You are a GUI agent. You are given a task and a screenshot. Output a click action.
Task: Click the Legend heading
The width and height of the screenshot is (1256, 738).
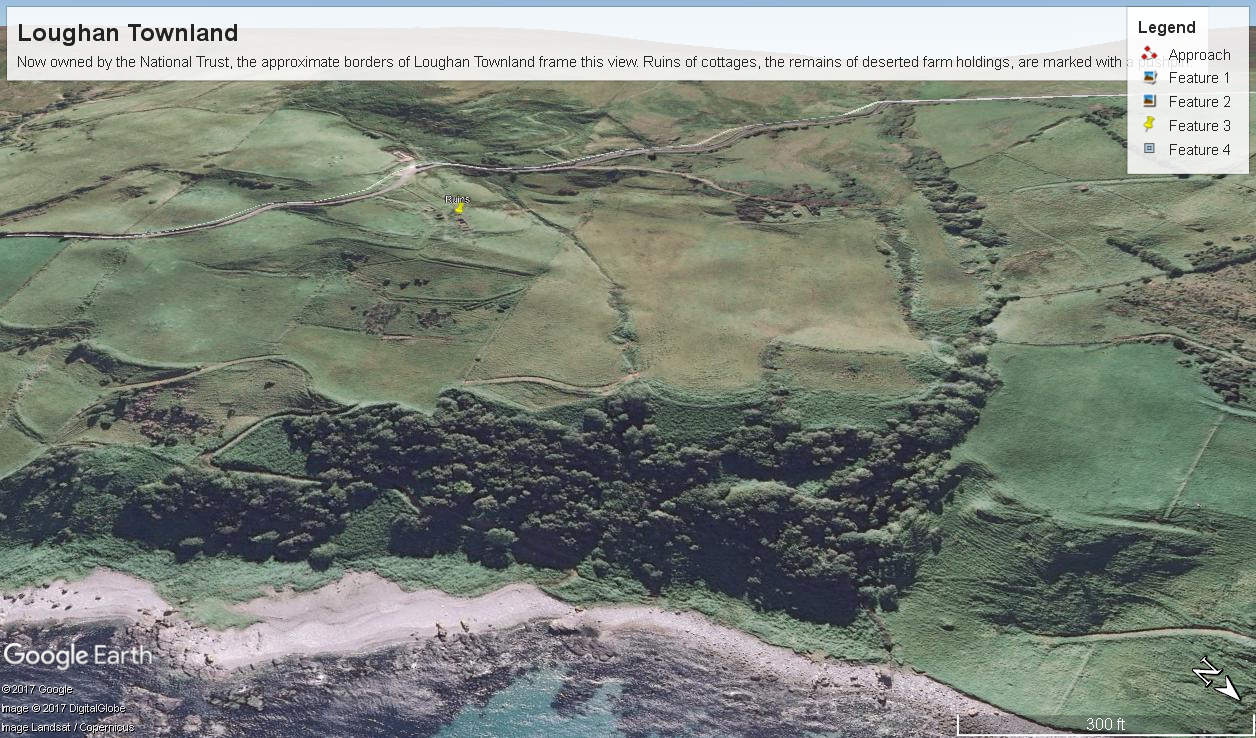click(1166, 28)
